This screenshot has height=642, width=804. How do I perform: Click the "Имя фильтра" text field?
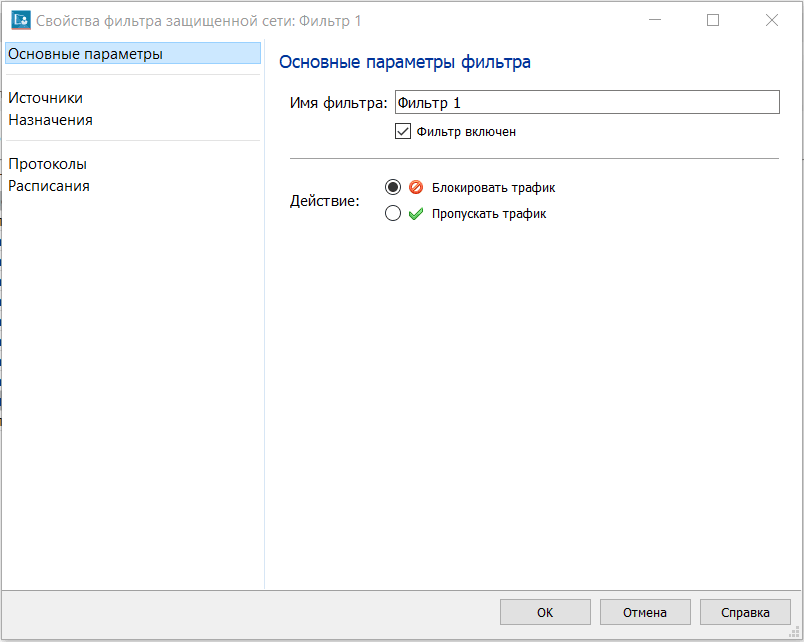pyautogui.click(x=586, y=102)
